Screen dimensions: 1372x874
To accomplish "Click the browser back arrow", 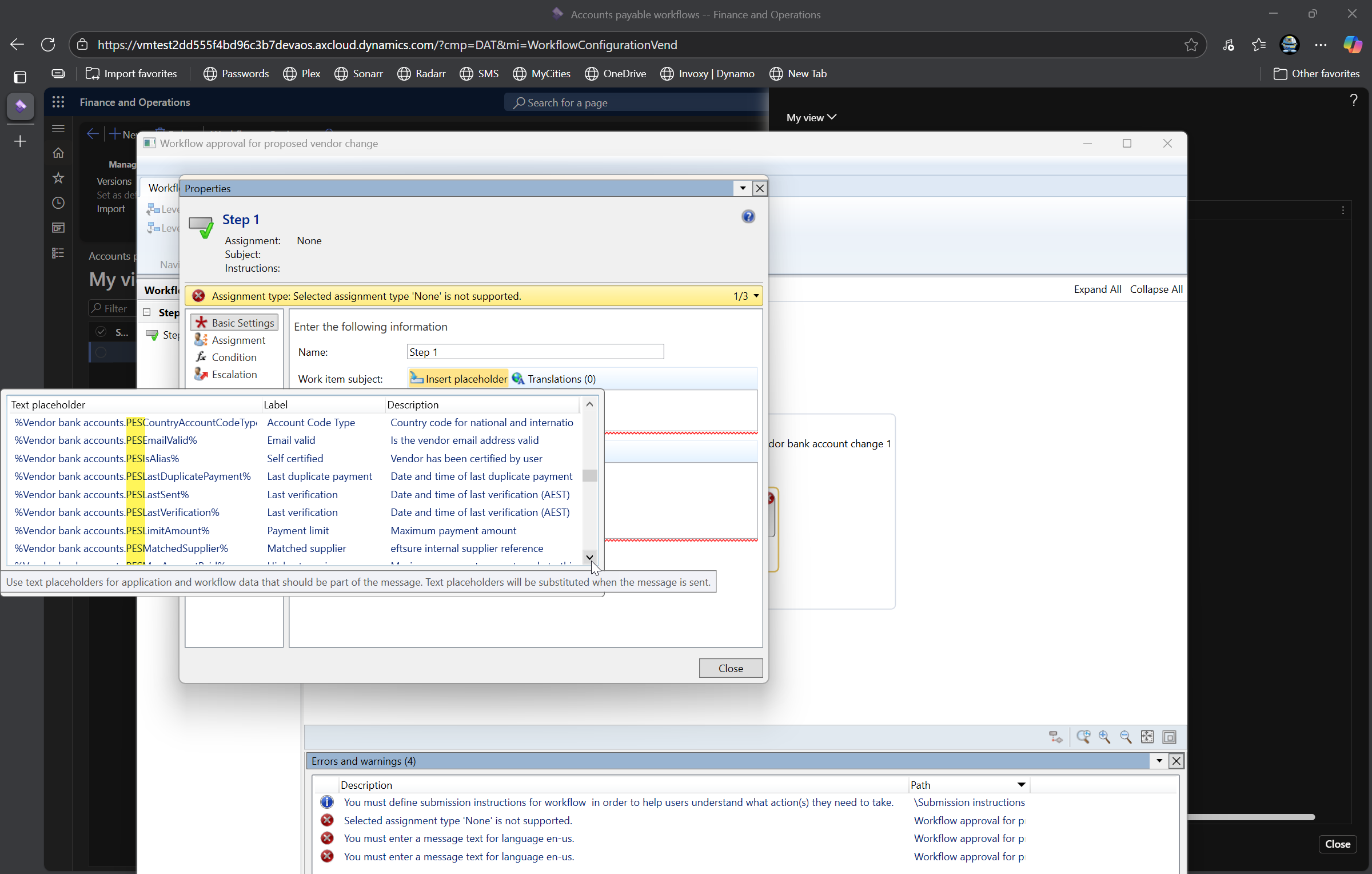I will 17,45.
